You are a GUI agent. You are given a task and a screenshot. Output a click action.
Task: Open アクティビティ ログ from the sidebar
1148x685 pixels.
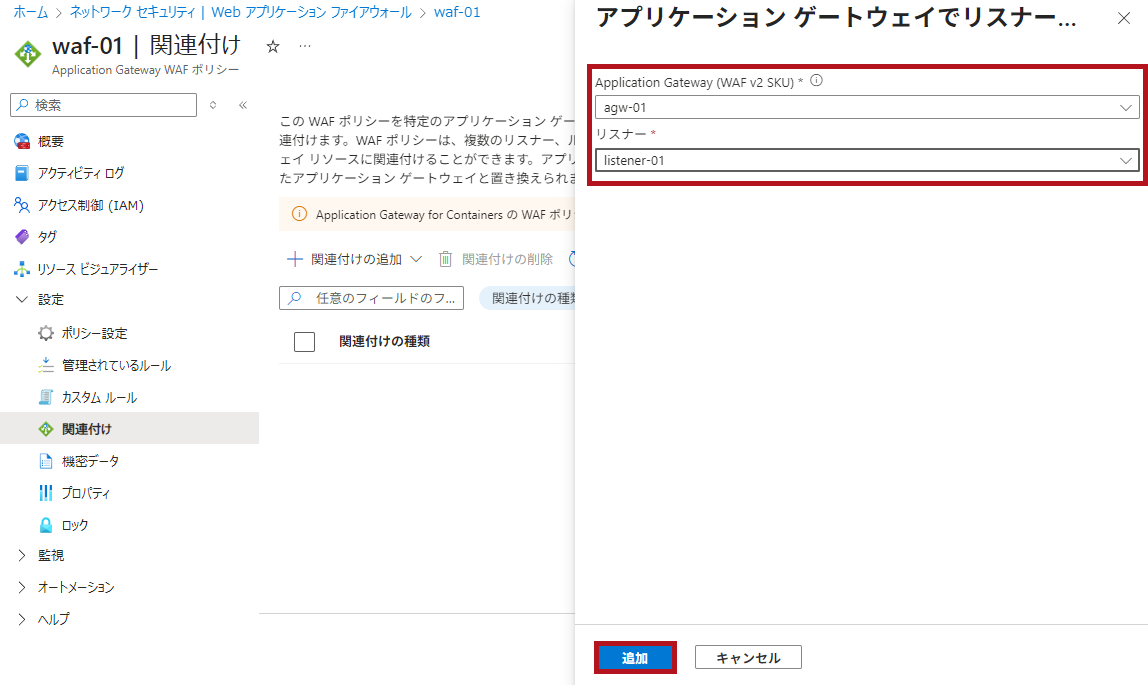coord(80,173)
